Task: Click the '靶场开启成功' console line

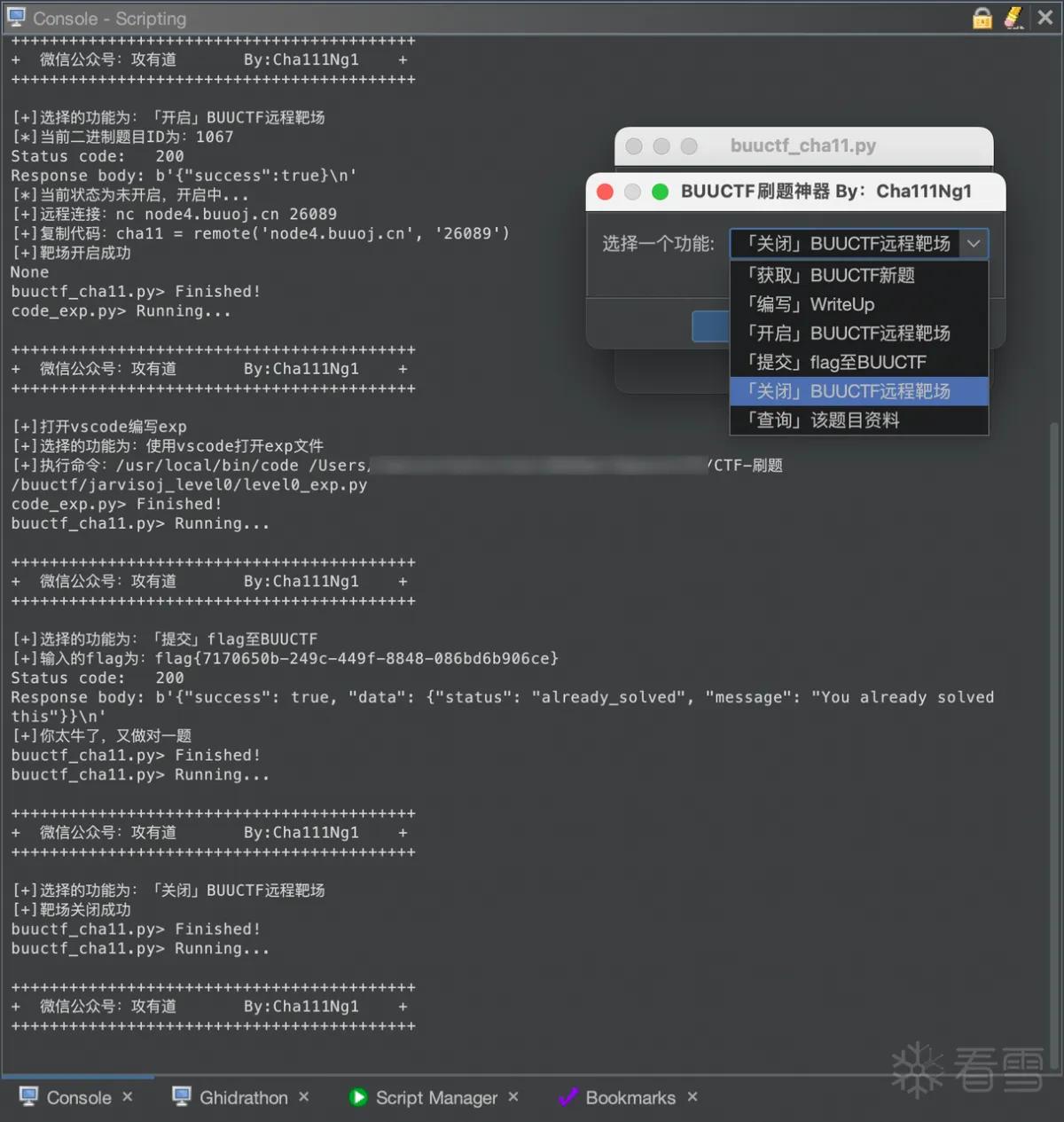Action: tap(71, 253)
